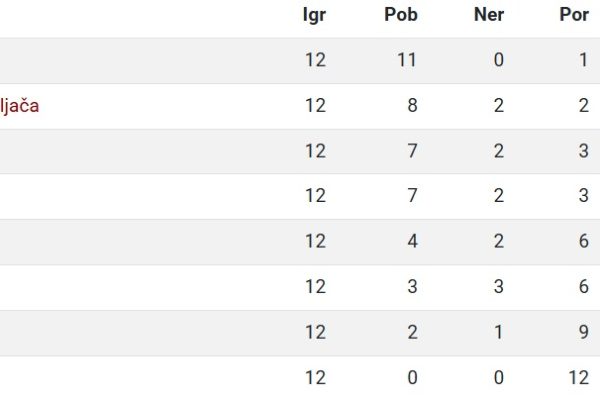Click Igr value 12 in the bottom row
600x400 pixels.
tap(316, 378)
